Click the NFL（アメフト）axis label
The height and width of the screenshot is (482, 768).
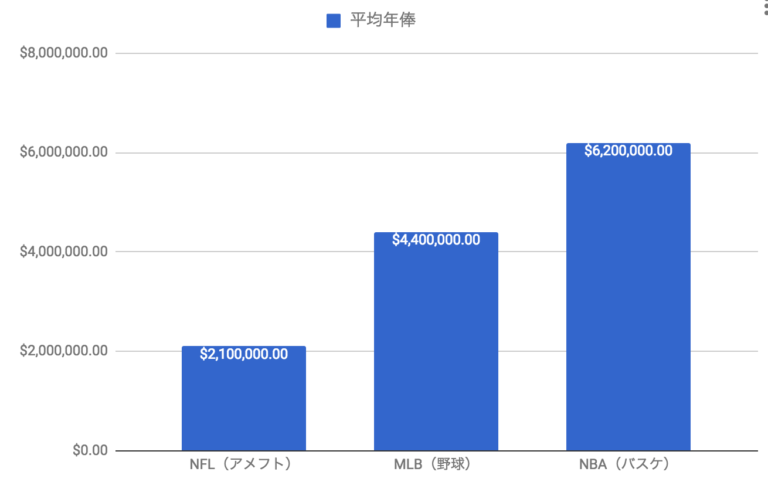[240, 464]
